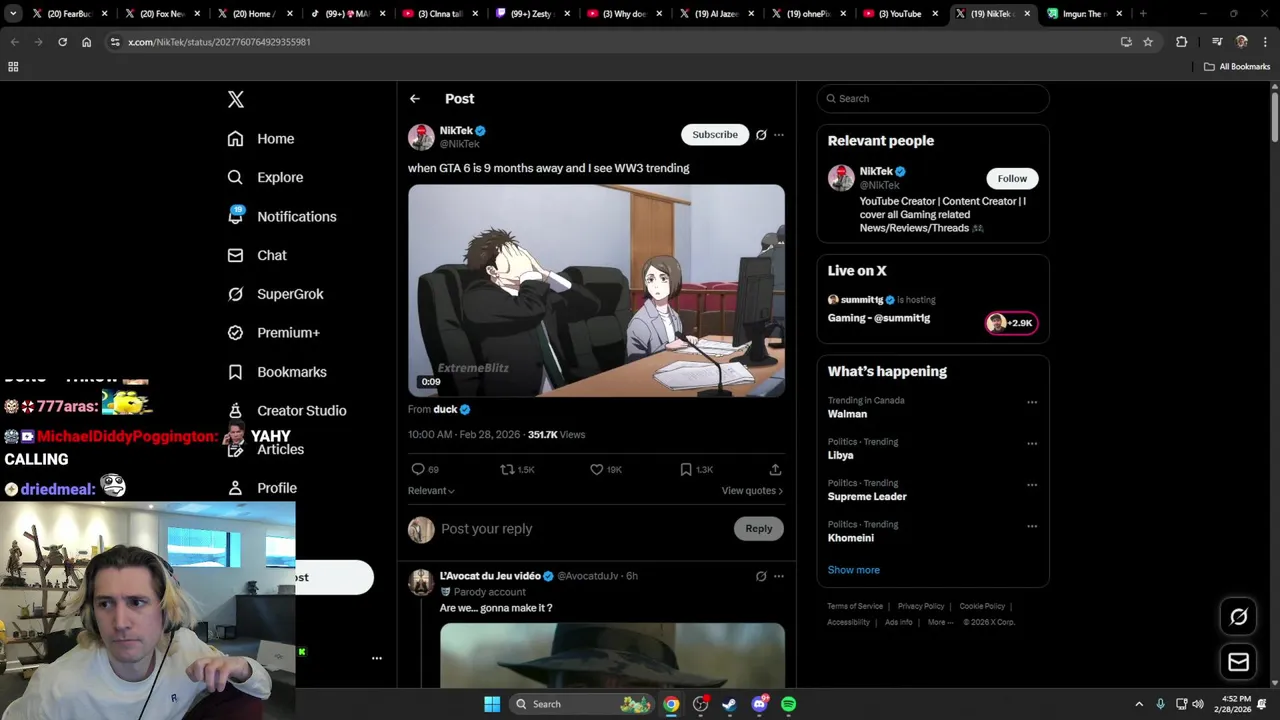The height and width of the screenshot is (720, 1280).
Task: Expand the Chrome tab search dropdown
Action: point(13,14)
